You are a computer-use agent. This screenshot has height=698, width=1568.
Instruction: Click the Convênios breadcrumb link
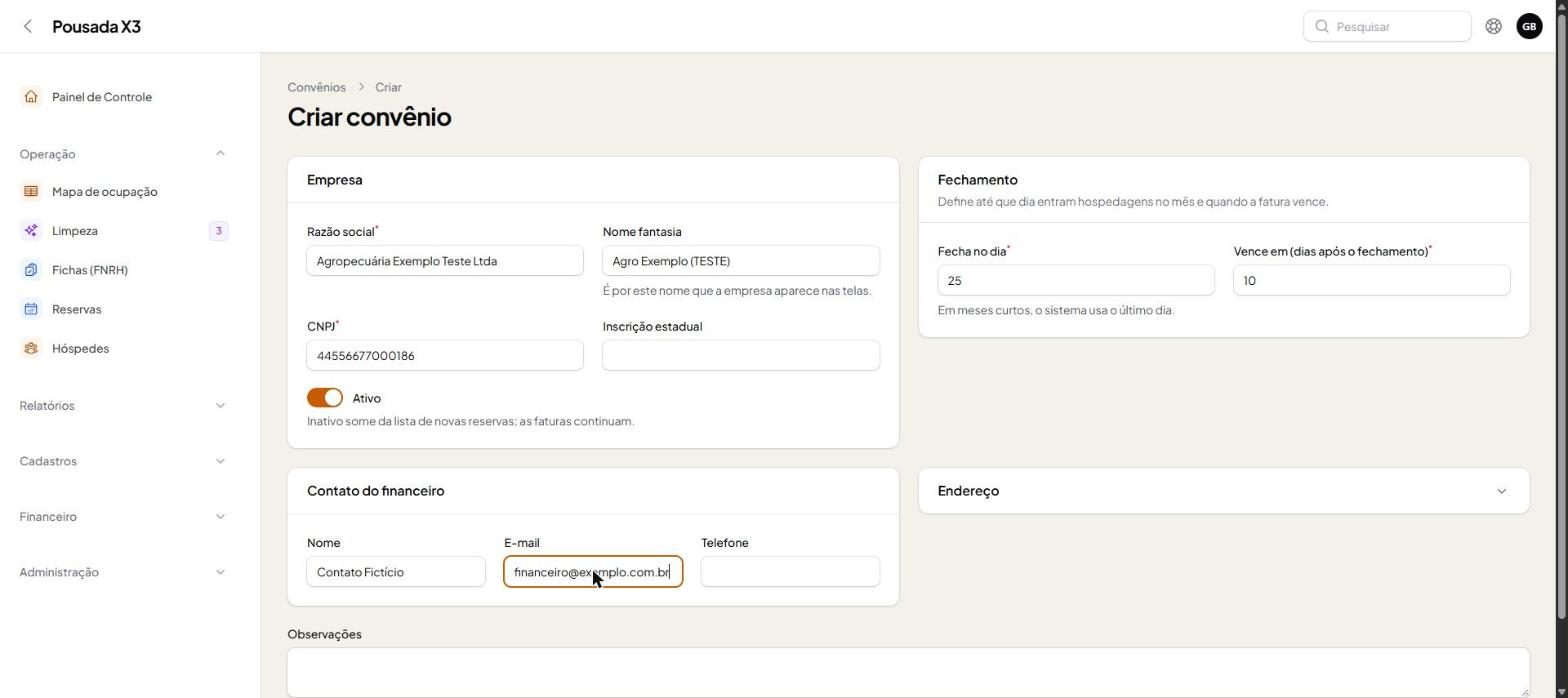pos(316,87)
